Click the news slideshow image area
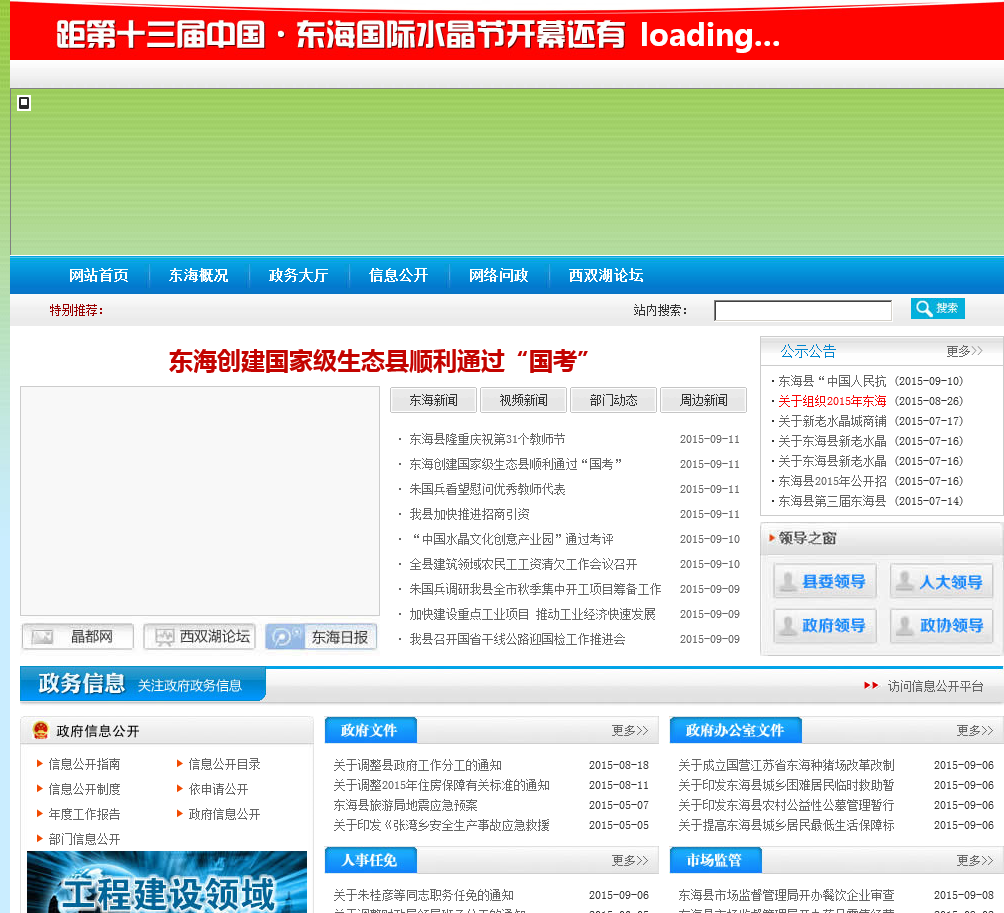The image size is (1004, 913). click(200, 501)
